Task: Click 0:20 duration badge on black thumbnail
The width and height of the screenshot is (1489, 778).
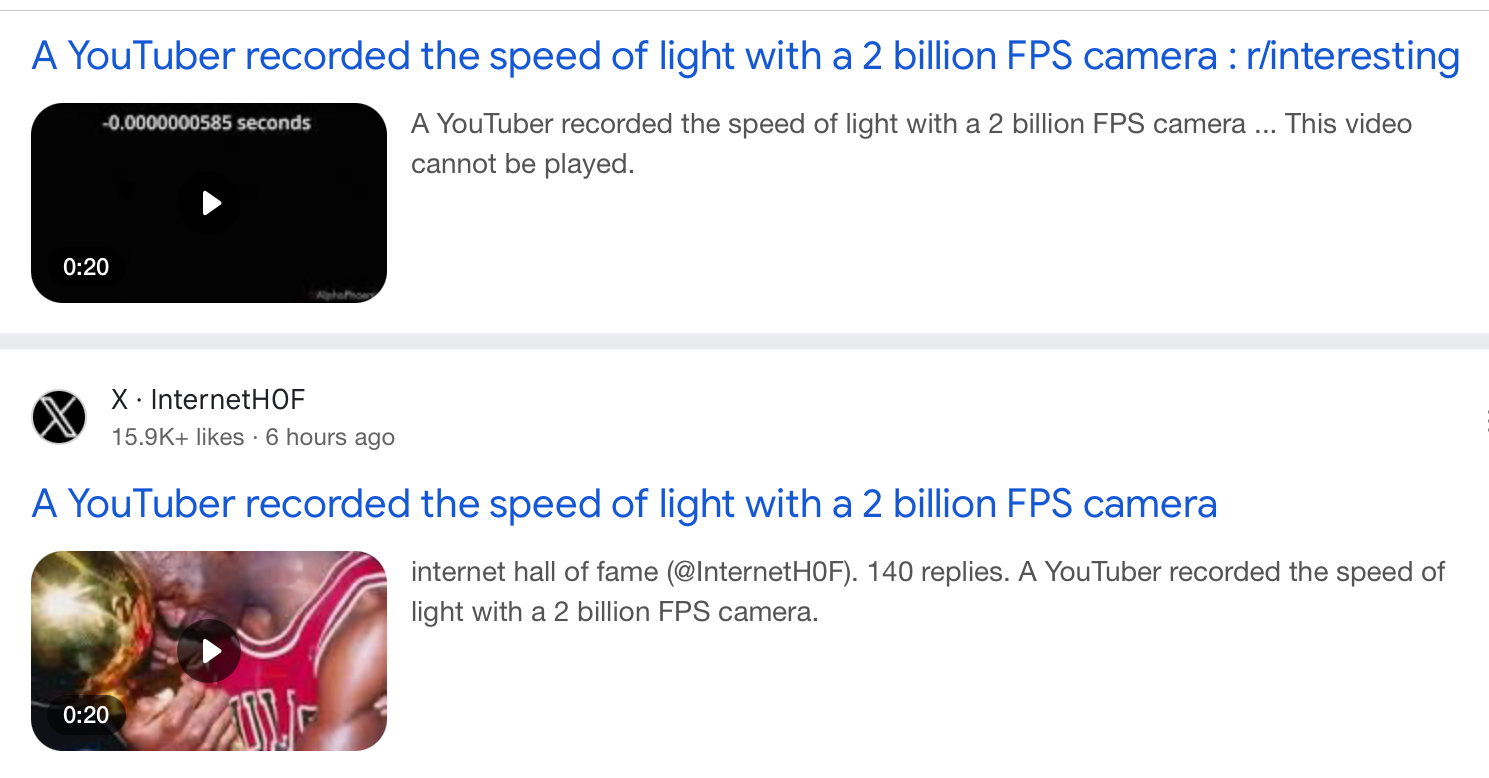Action: tap(86, 267)
